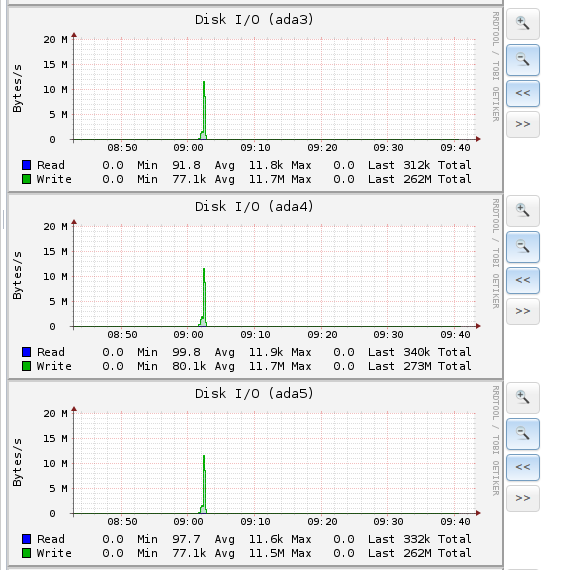This screenshot has height=570, width=562.
Task: Click the 08:50 time label on ada5 graph
Action: click(123, 521)
